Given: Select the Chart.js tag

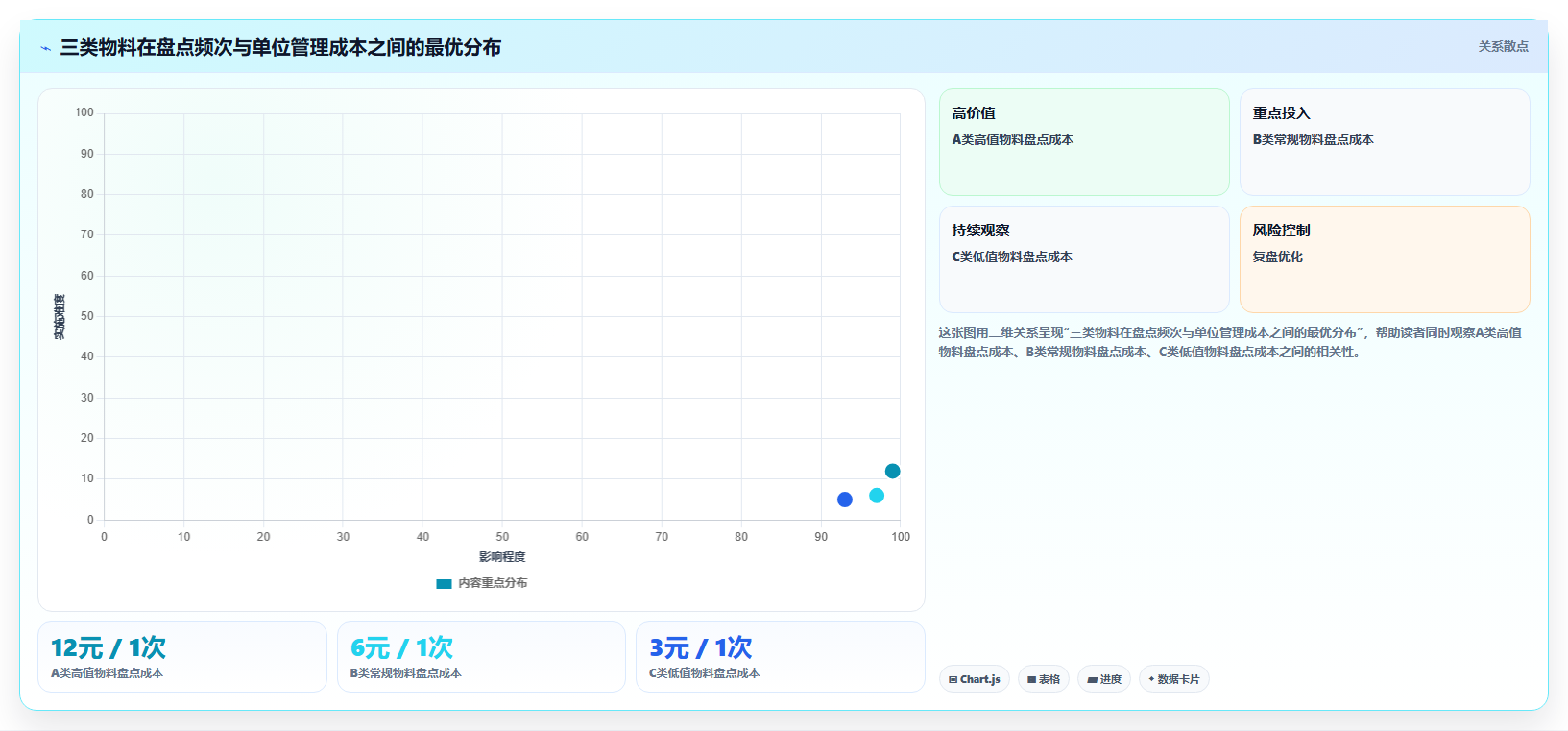Looking at the screenshot, I should click(x=975, y=679).
